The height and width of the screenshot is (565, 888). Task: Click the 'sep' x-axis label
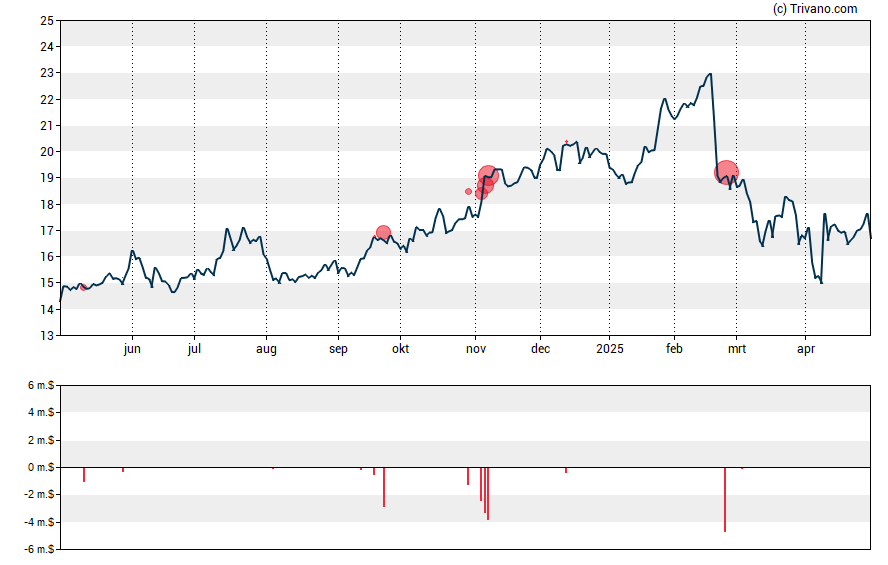pyautogui.click(x=338, y=349)
